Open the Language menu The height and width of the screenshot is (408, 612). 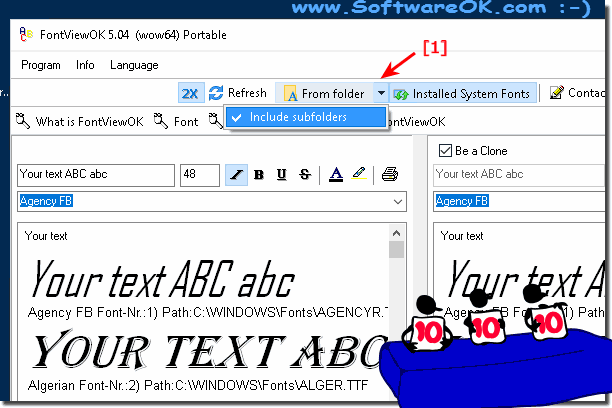tap(134, 65)
